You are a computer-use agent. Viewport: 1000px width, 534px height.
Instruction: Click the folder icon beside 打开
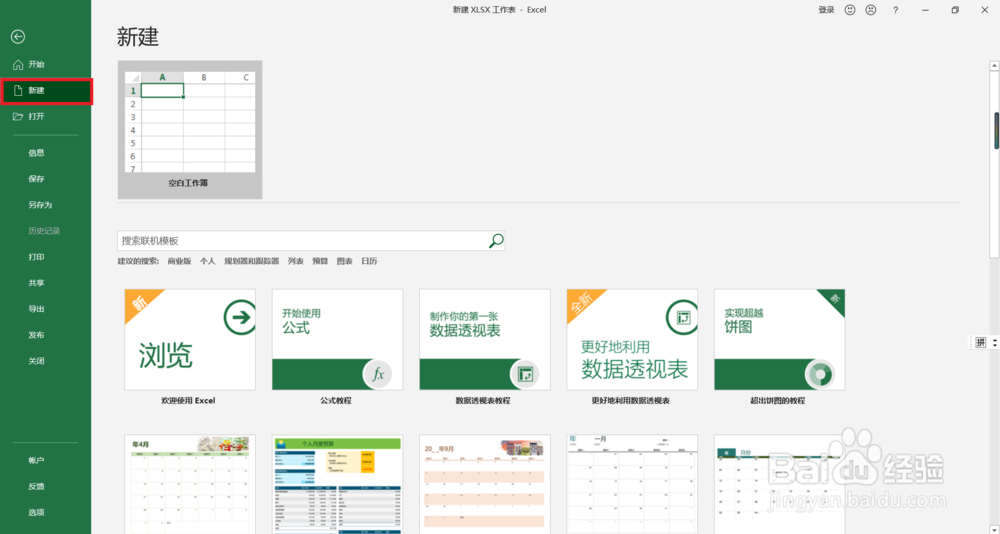(18, 117)
